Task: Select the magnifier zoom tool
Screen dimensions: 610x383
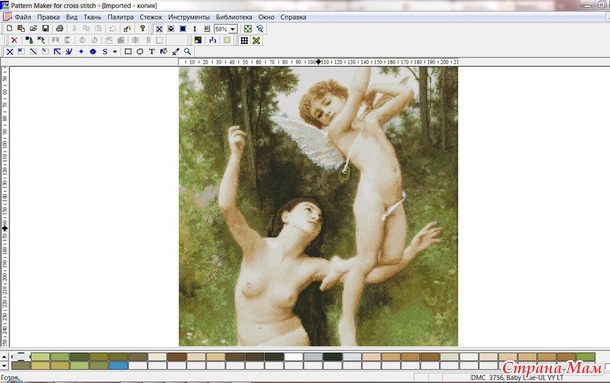Action: point(188,51)
